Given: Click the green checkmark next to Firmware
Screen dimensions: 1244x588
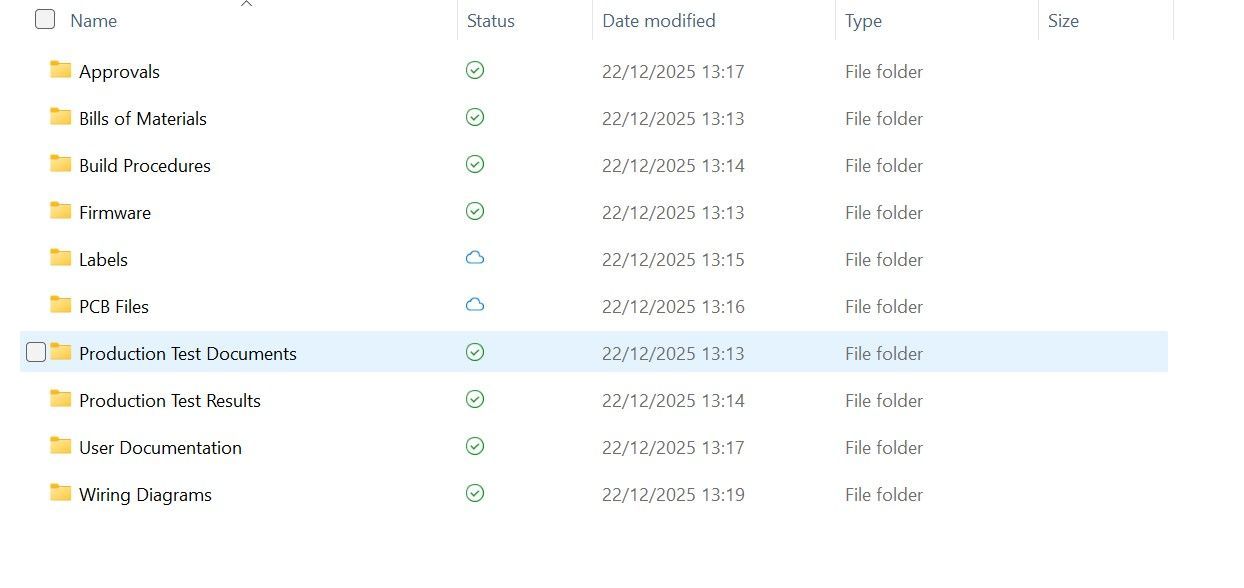Looking at the screenshot, I should pos(474,211).
